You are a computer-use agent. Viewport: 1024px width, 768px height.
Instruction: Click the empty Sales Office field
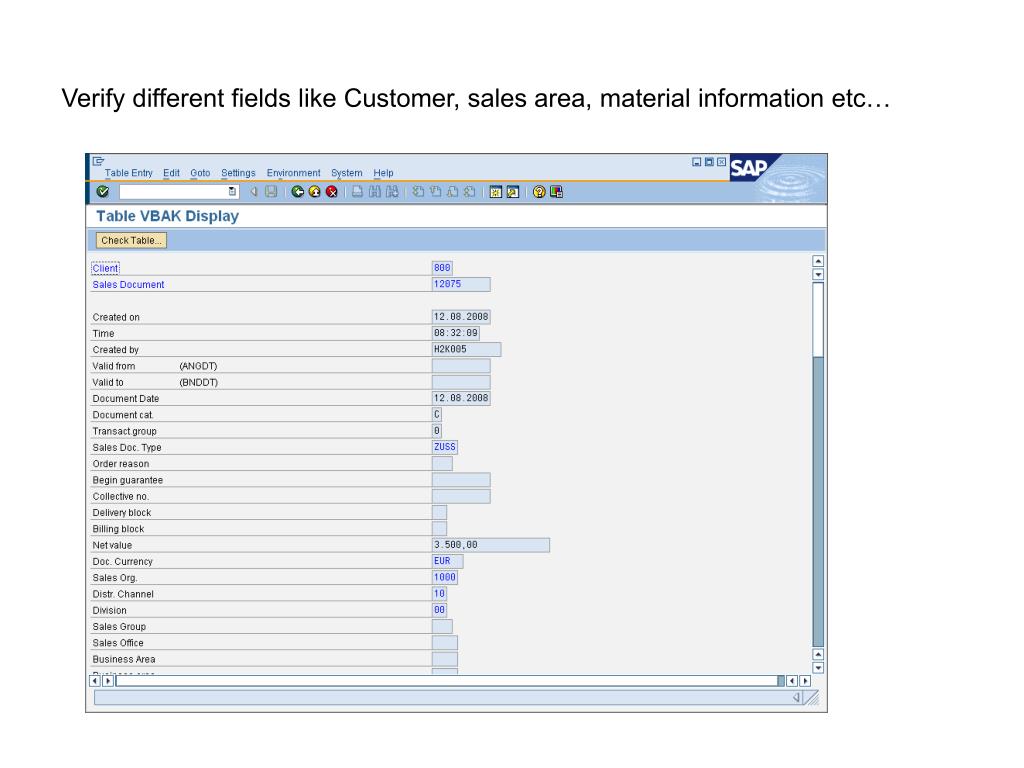click(445, 643)
